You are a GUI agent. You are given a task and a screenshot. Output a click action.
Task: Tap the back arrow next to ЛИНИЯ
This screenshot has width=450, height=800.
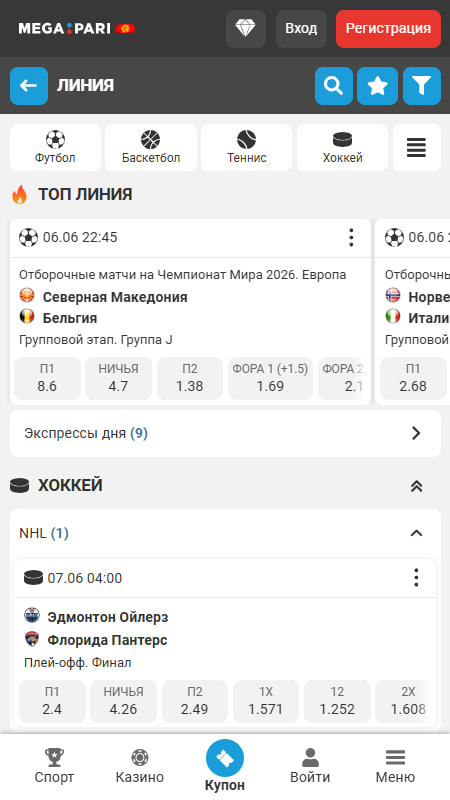coord(29,86)
